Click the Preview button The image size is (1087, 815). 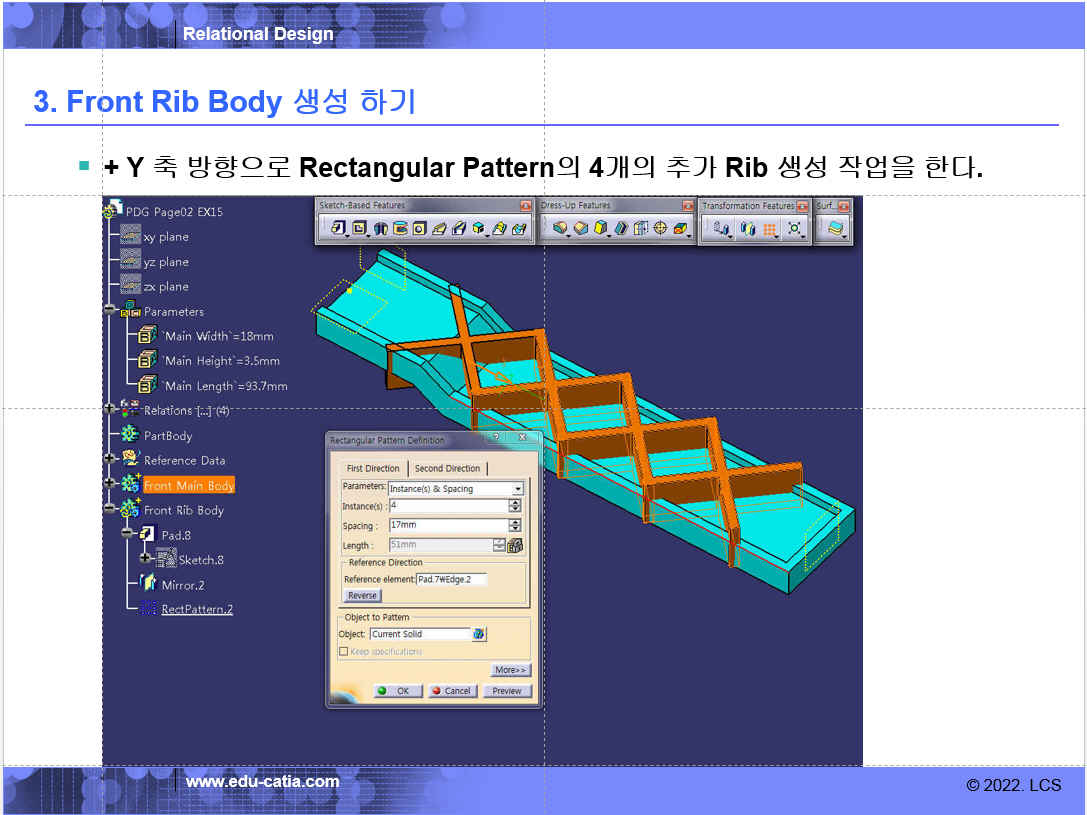[x=507, y=691]
